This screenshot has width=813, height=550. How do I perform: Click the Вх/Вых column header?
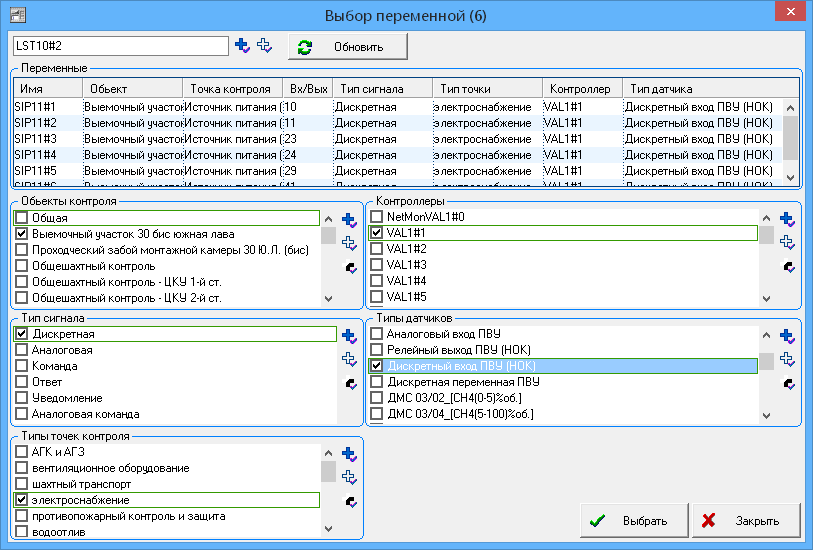[x=308, y=89]
